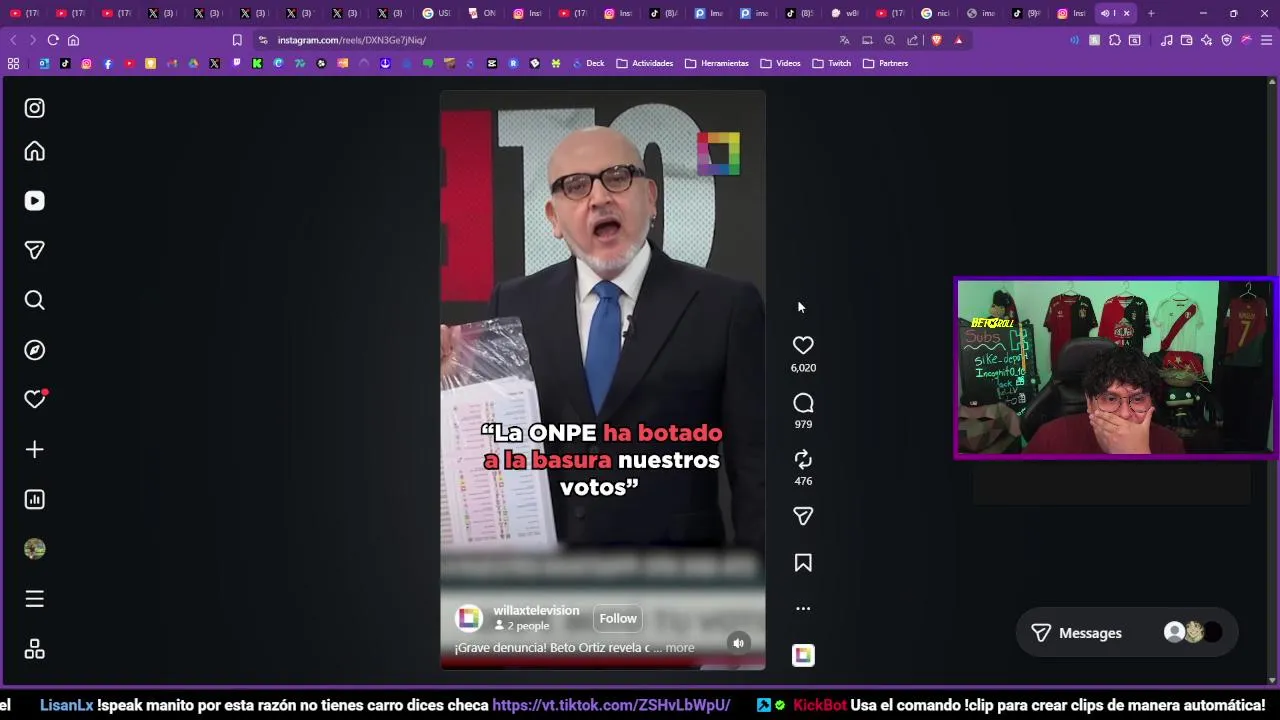The image size is (1280, 720).
Task: Translate page via address bar icon
Action: coord(845,40)
